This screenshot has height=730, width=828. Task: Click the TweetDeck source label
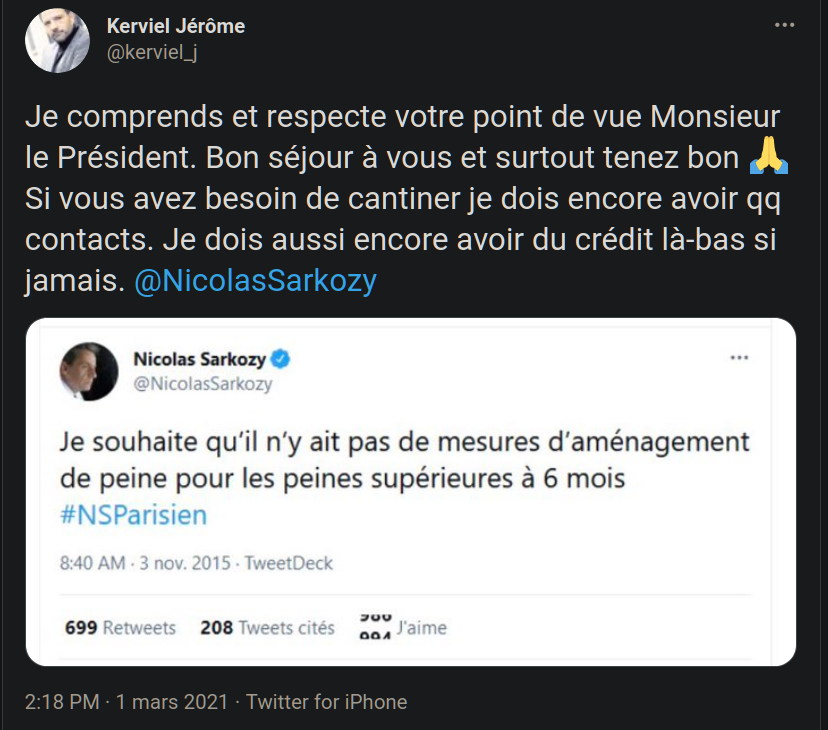[x=290, y=563]
